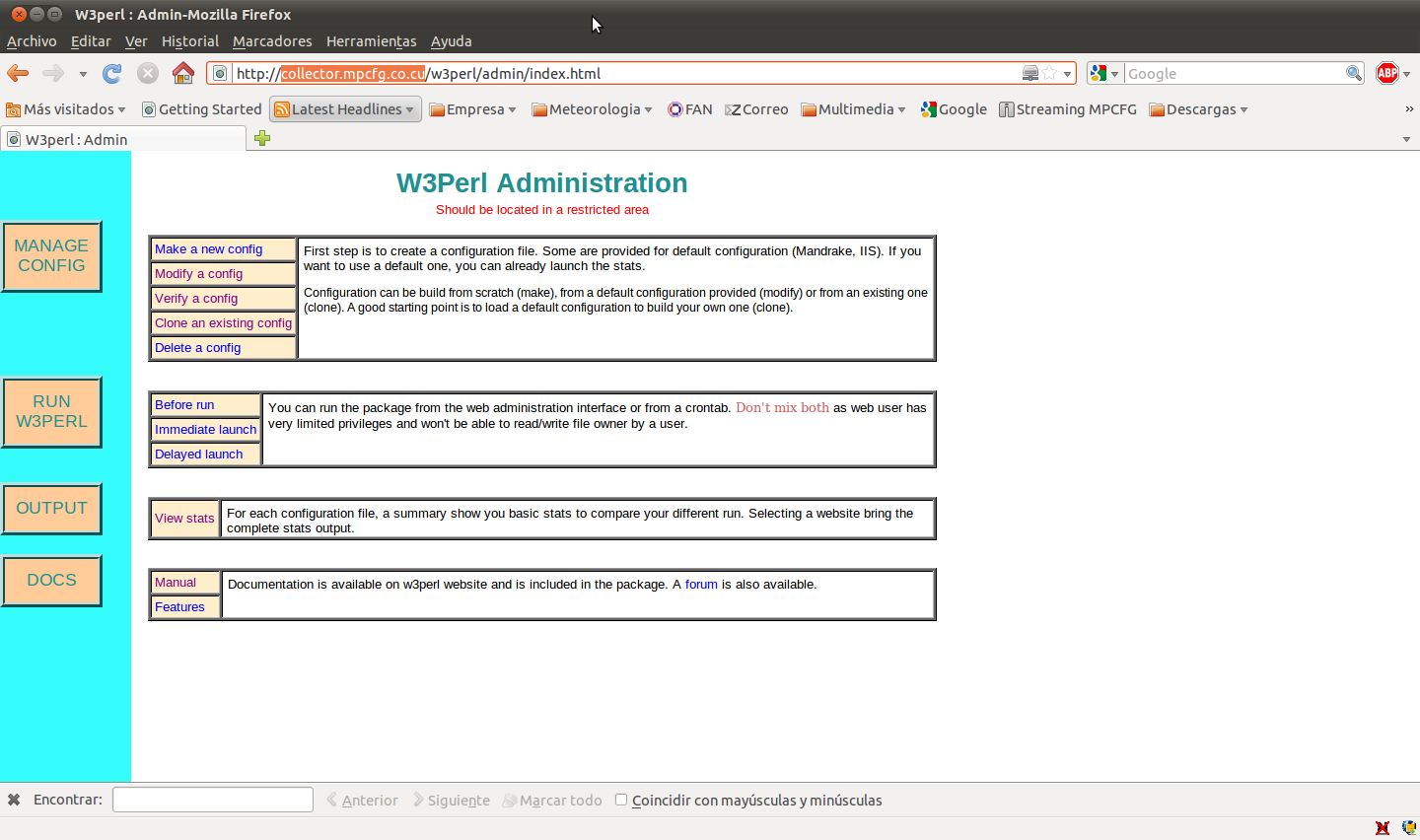Open the Delete a config link
This screenshot has width=1420, height=840.
click(x=197, y=348)
